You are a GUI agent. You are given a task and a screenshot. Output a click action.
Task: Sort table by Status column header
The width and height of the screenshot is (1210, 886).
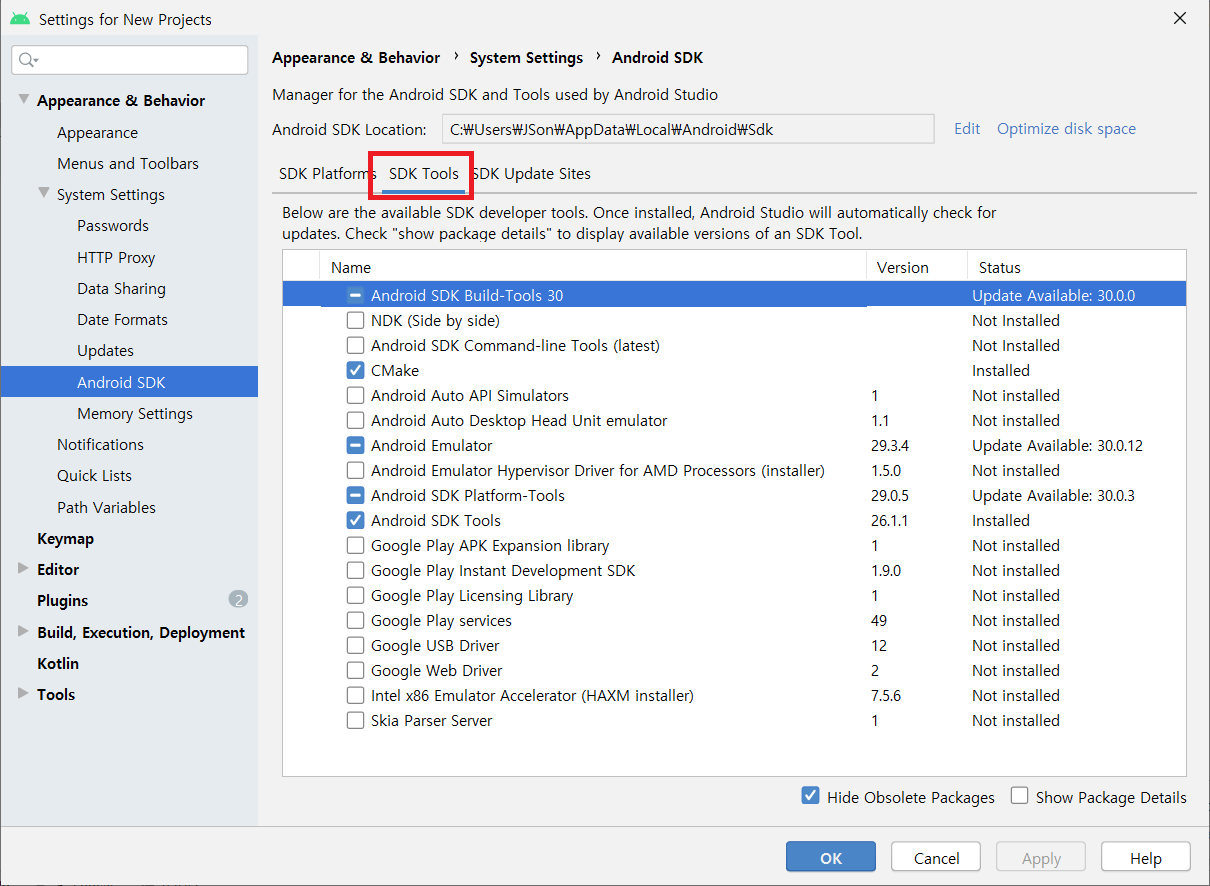click(x=1076, y=267)
